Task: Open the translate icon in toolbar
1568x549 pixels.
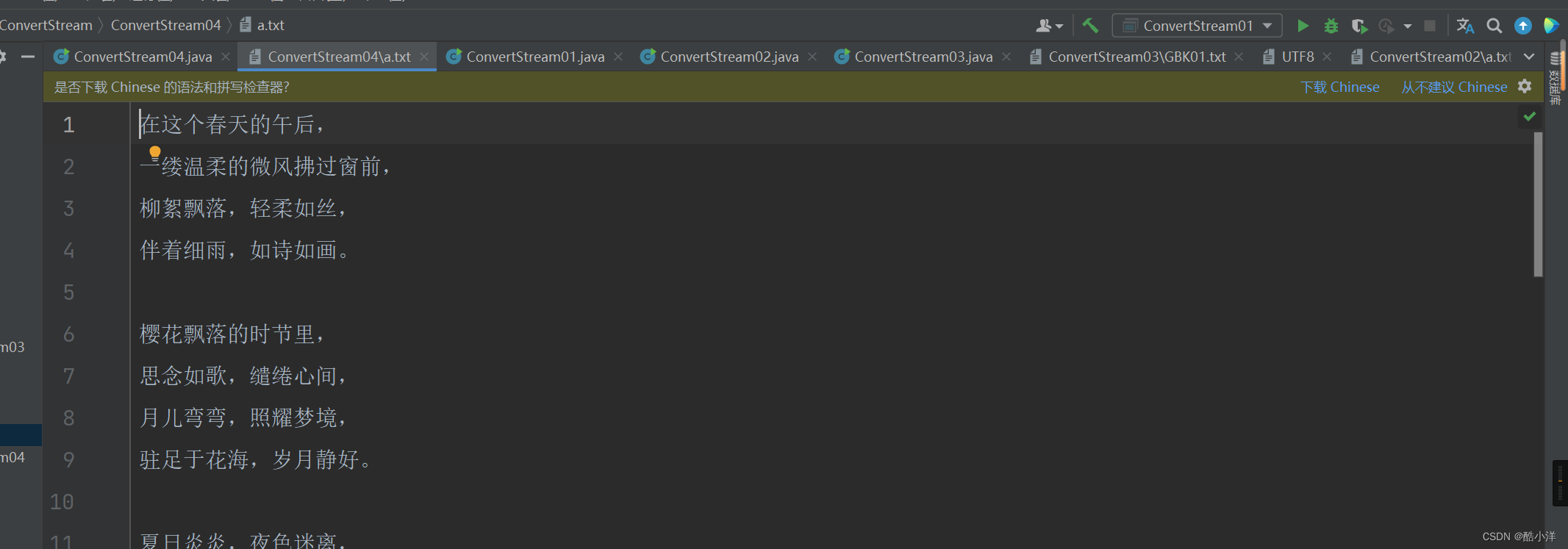Action: [x=1465, y=26]
